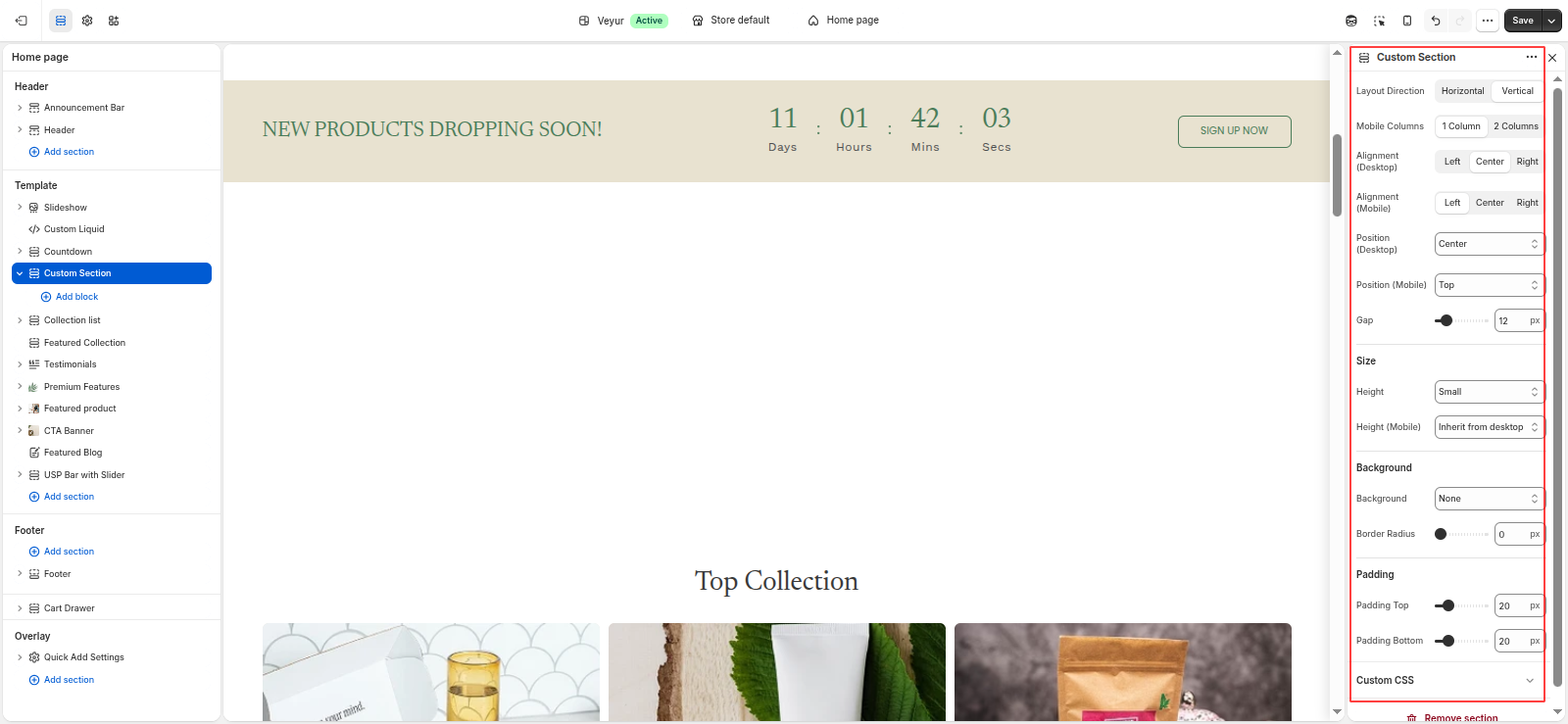Open the Position (Mobile) dropdown
This screenshot has height=724, width=1568.
pyautogui.click(x=1489, y=285)
